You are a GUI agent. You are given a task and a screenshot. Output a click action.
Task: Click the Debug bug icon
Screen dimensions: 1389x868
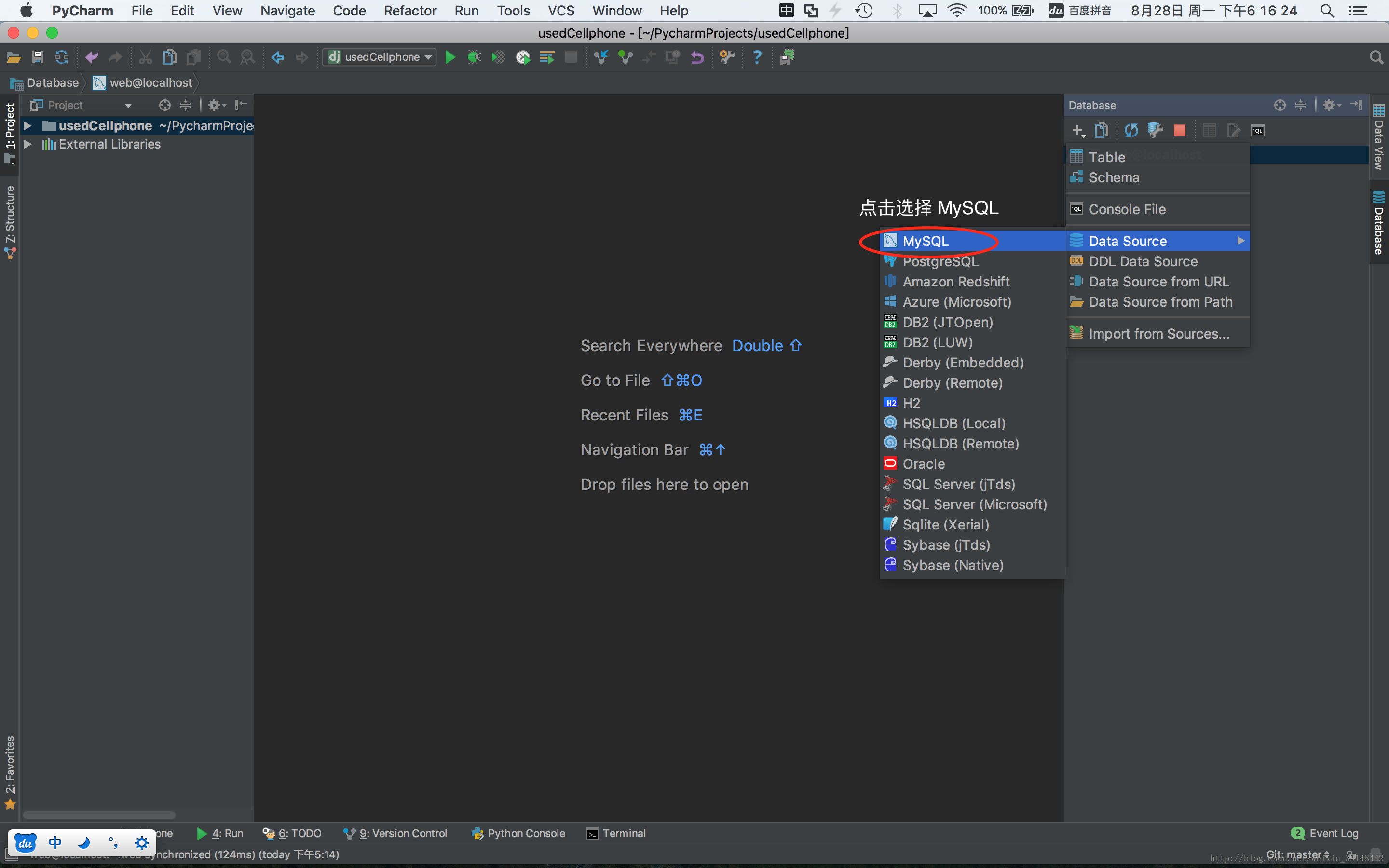point(474,57)
